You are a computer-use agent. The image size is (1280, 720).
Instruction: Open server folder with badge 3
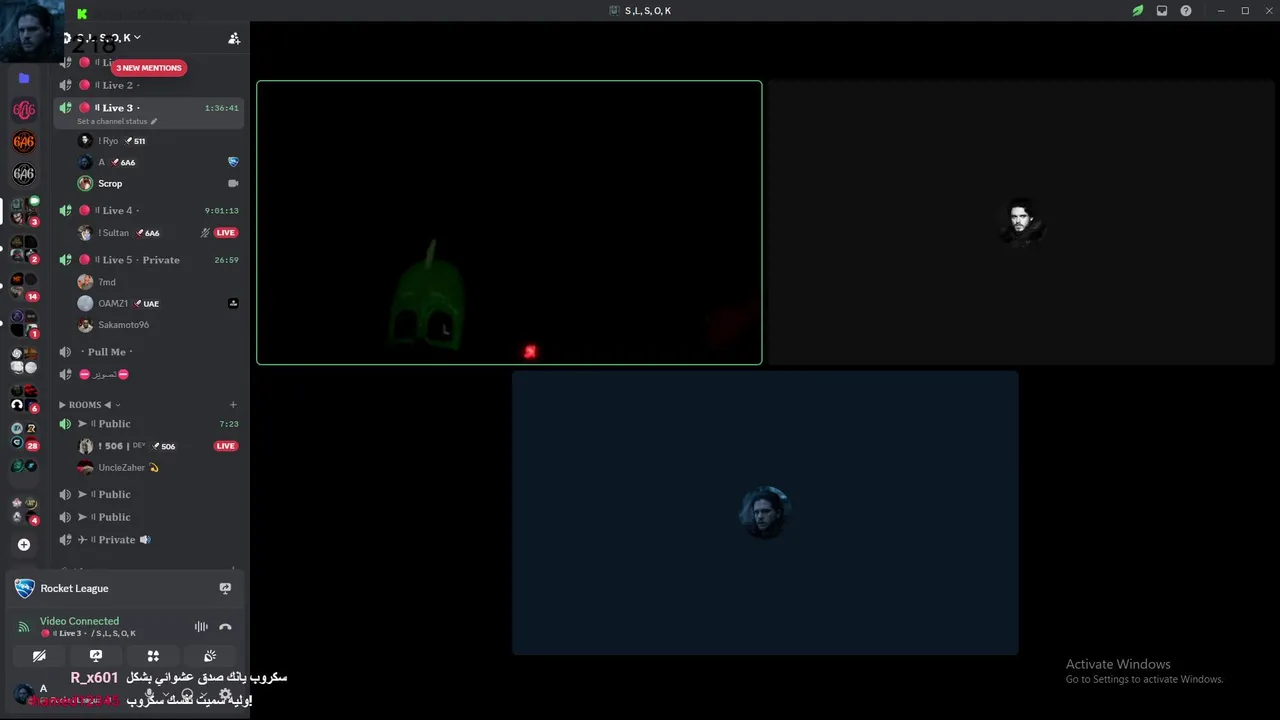[24, 210]
